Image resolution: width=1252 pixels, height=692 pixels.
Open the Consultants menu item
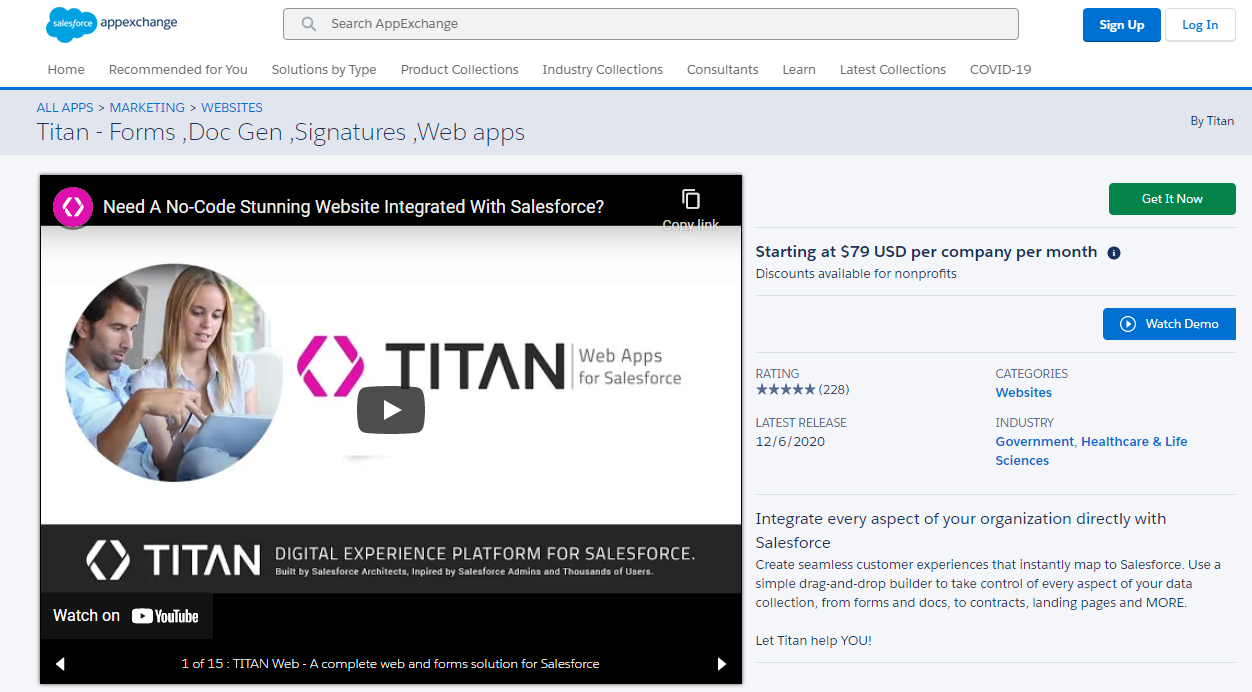coord(723,70)
